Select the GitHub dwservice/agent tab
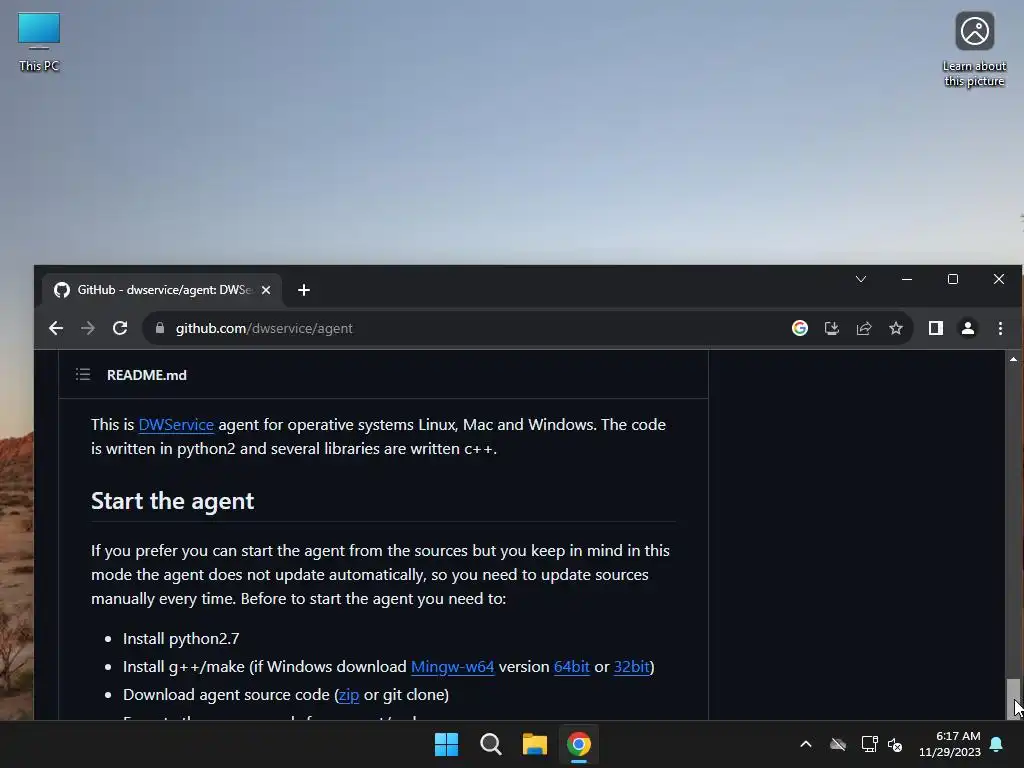Screen dimensions: 1024x768 tap(162, 290)
